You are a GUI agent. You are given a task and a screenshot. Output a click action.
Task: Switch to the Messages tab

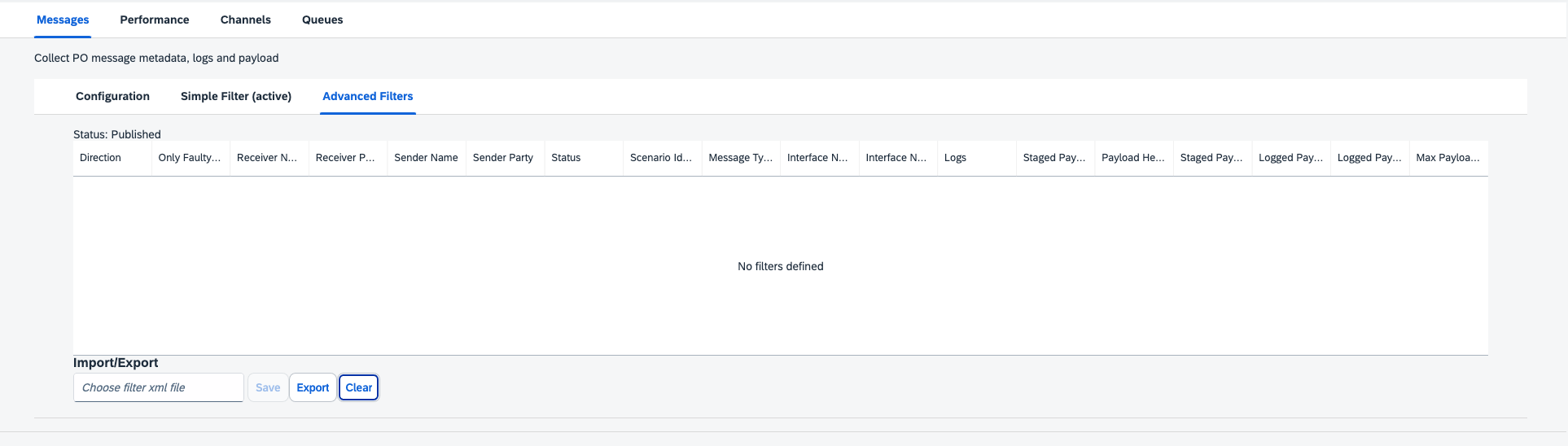click(x=63, y=20)
